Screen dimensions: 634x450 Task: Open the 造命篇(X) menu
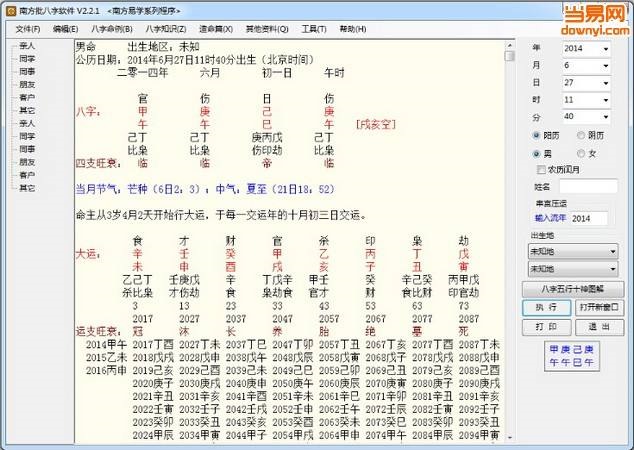click(216, 29)
